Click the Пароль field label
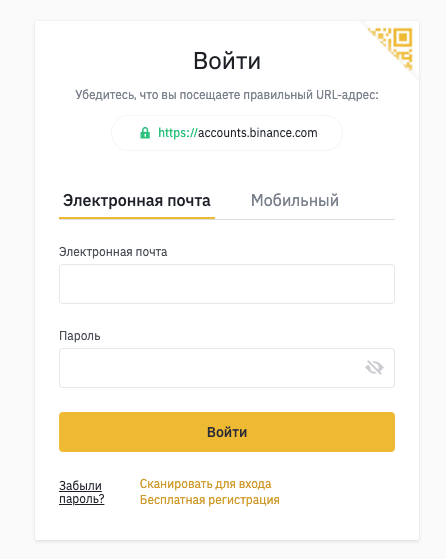Image resolution: width=446 pixels, height=559 pixels. tap(80, 336)
